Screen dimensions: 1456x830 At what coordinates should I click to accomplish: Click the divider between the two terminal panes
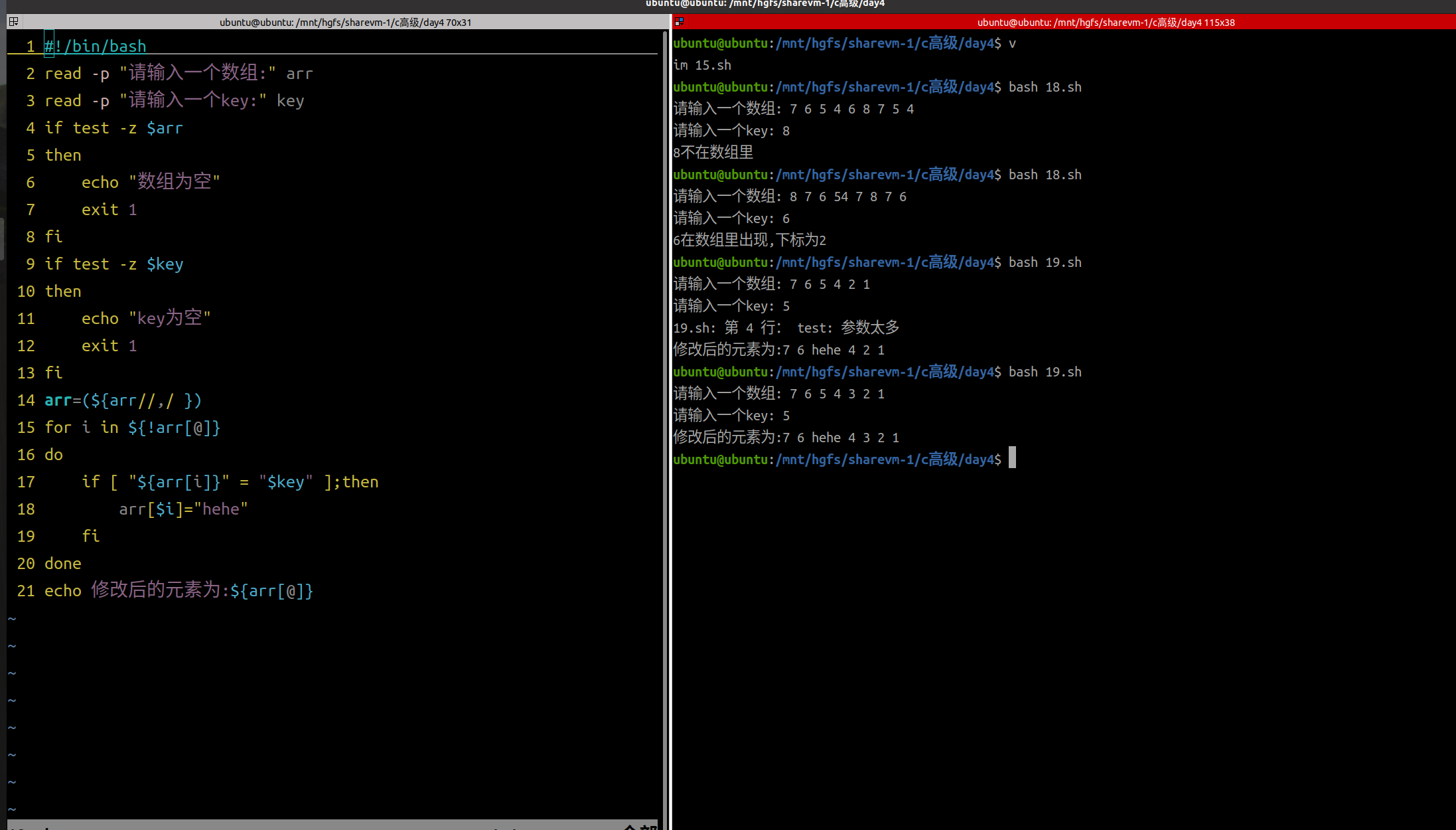coord(670,425)
